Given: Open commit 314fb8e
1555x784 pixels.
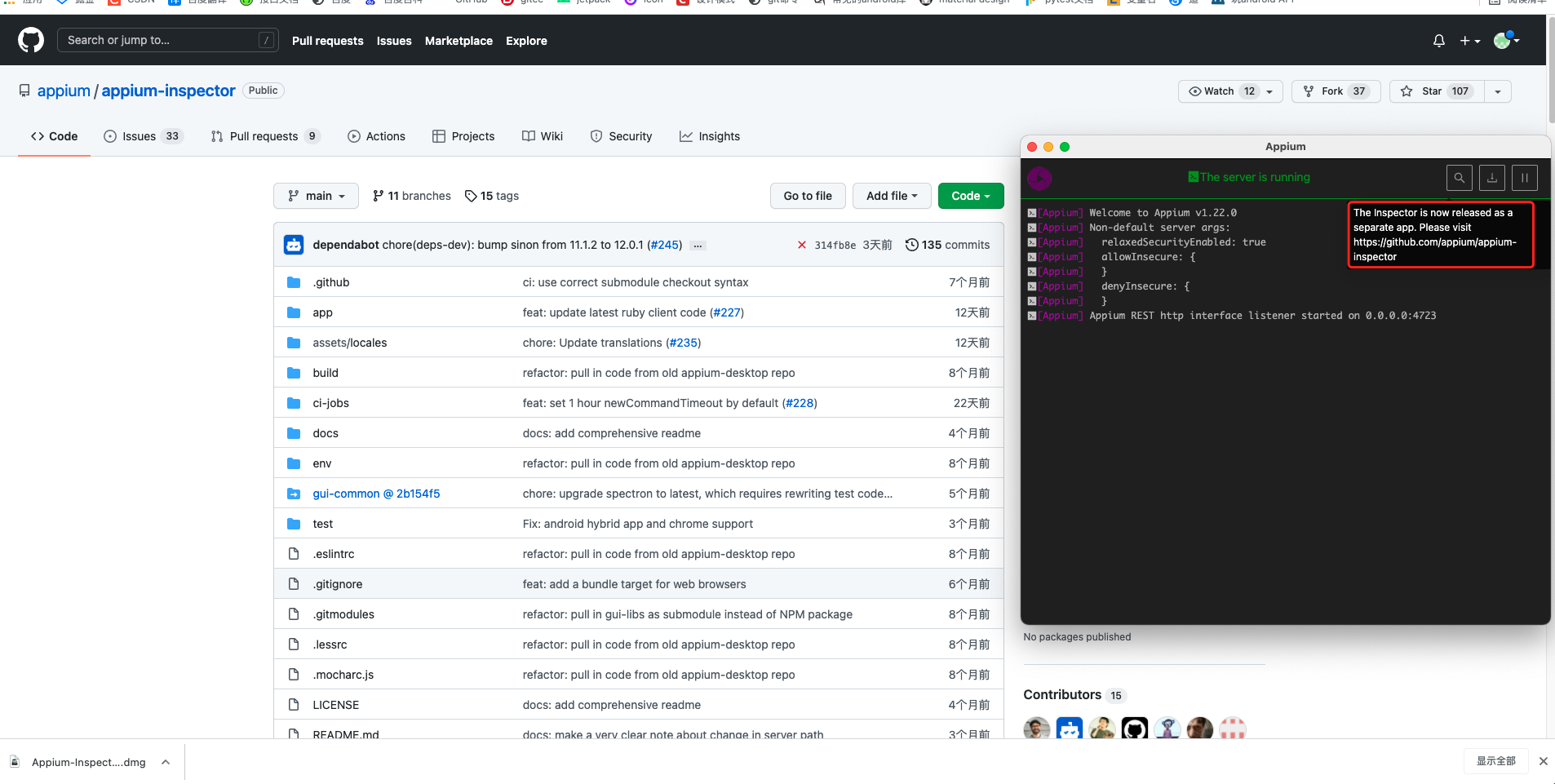Looking at the screenshot, I should (835, 245).
